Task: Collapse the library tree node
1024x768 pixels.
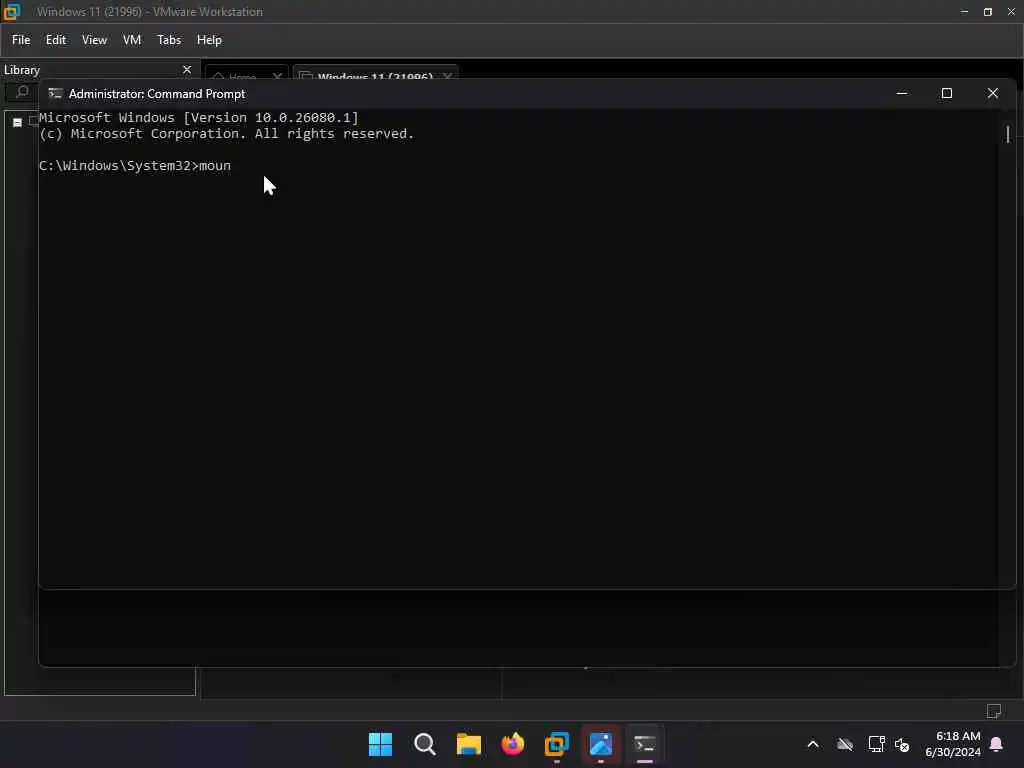Action: tap(18, 122)
